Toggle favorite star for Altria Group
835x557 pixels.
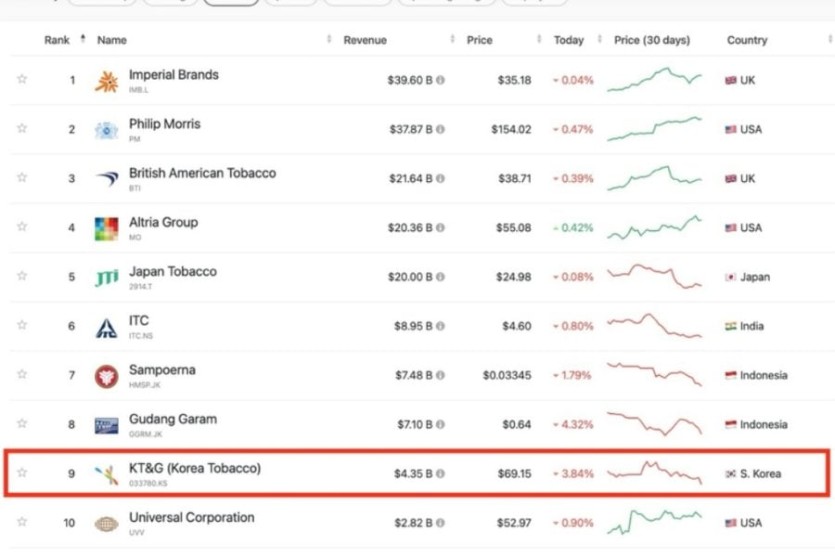point(22,228)
